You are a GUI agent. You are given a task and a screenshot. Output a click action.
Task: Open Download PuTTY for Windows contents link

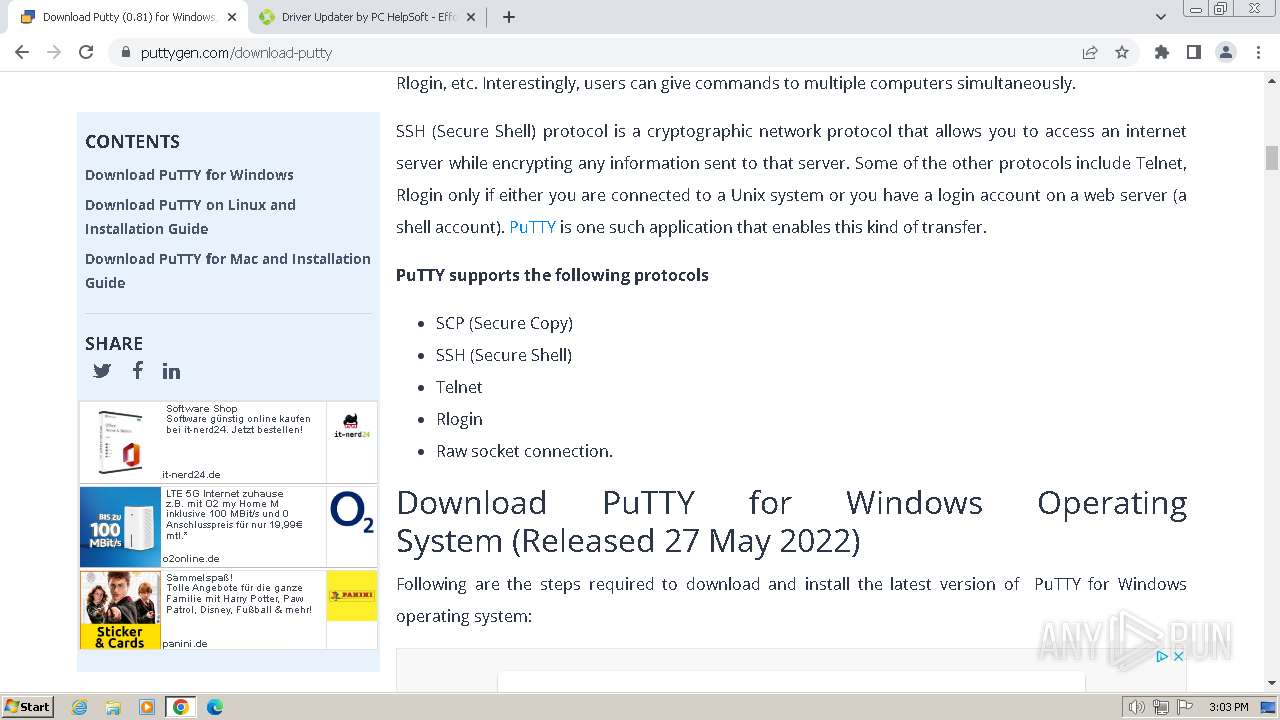click(189, 175)
